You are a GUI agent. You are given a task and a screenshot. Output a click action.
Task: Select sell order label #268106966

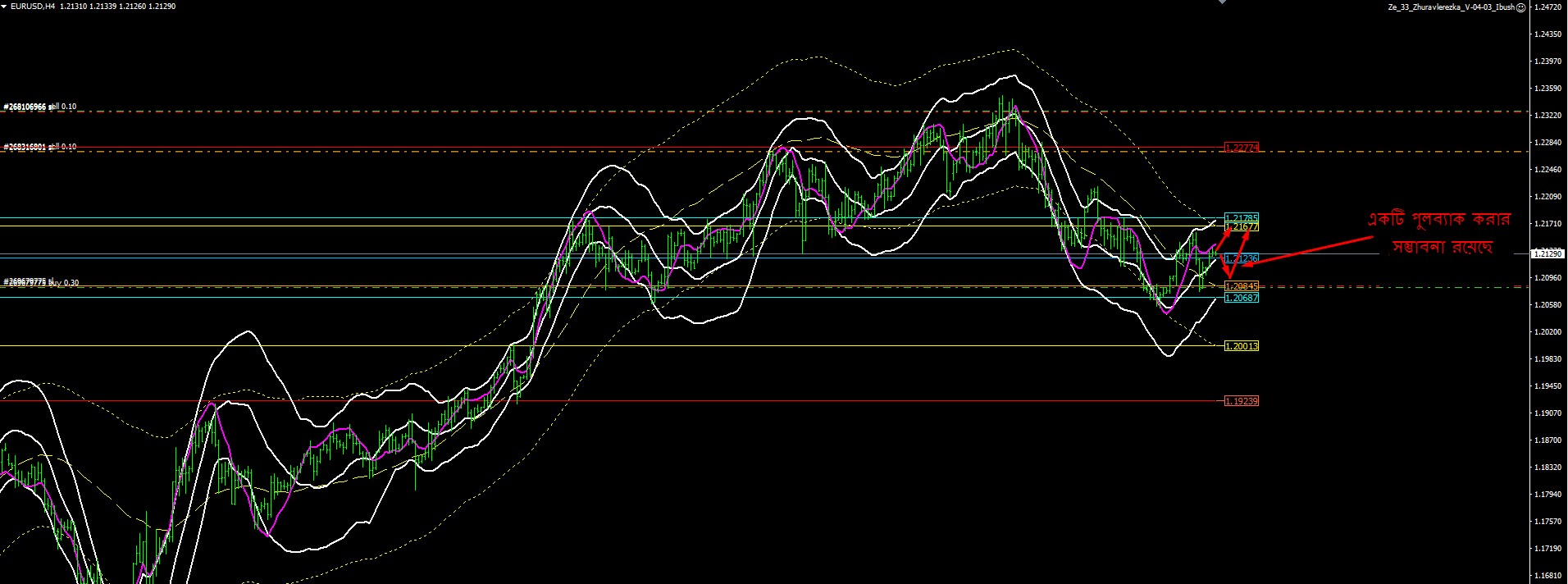coord(39,107)
